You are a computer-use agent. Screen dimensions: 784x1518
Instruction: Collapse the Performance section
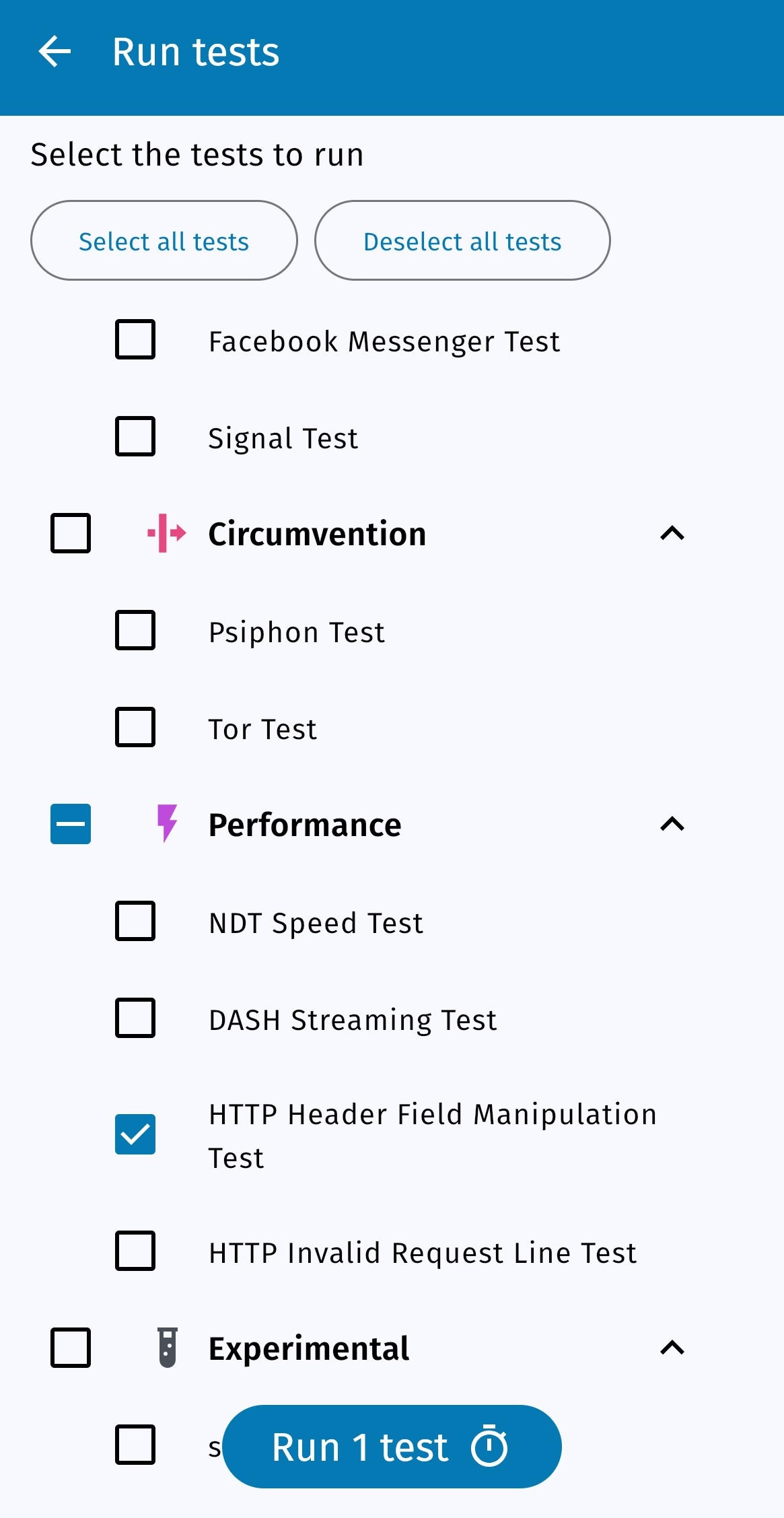672,824
